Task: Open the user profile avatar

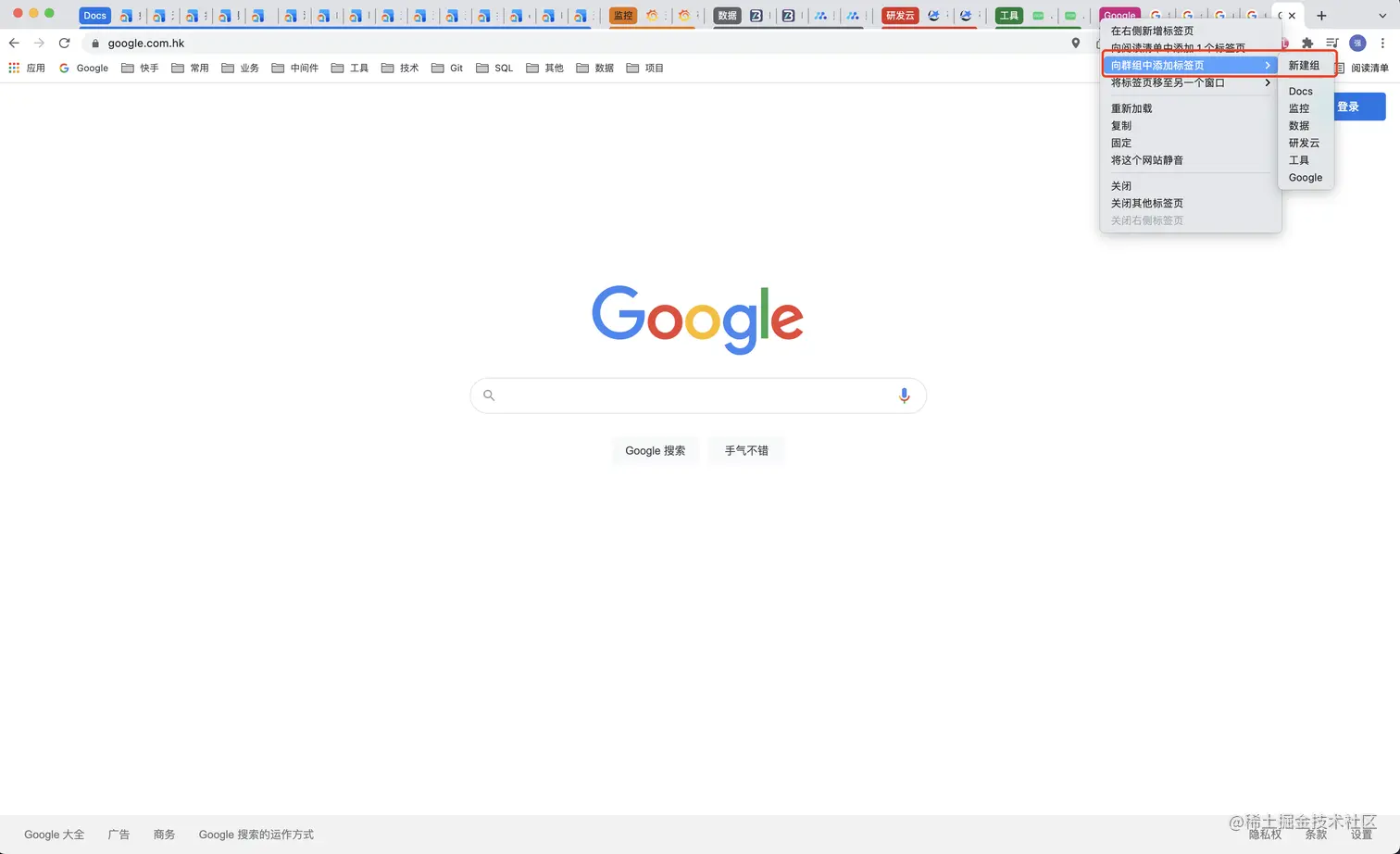Action: 1357,44
